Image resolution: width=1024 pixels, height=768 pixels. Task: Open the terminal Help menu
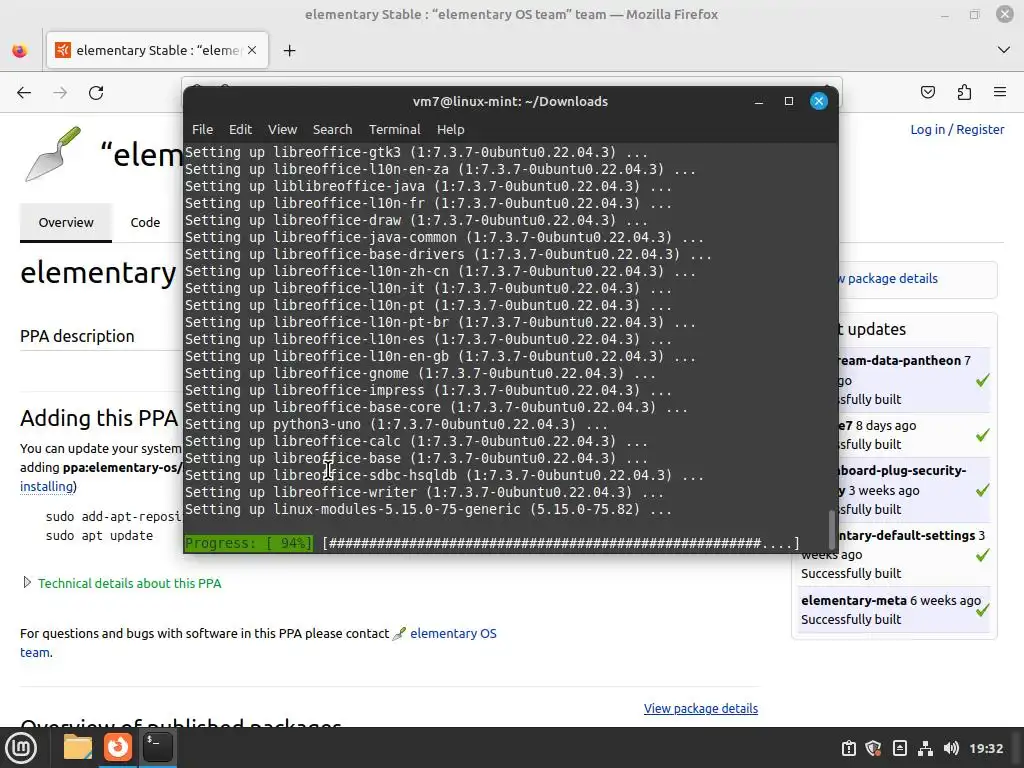tap(451, 129)
